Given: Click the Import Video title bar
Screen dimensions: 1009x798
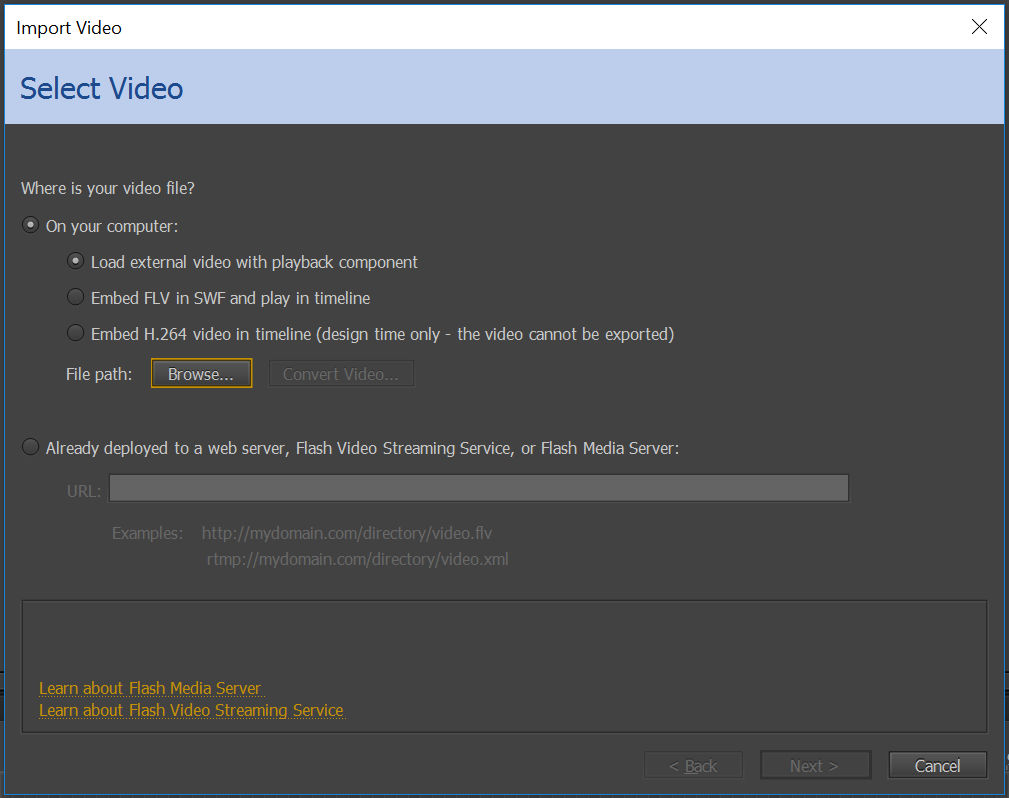Looking at the screenshot, I should point(68,27).
